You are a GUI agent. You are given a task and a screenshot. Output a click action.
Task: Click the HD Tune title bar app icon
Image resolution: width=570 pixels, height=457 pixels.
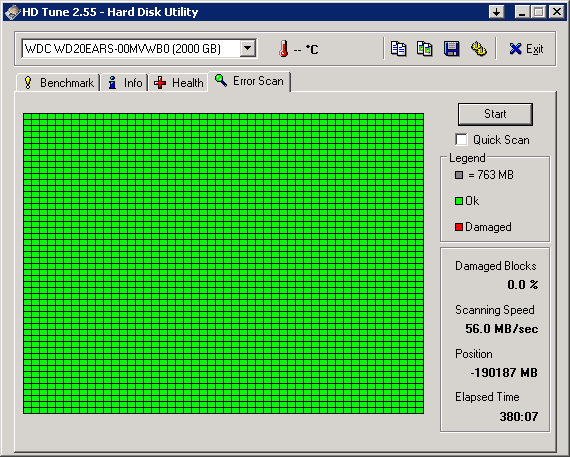pos(12,12)
